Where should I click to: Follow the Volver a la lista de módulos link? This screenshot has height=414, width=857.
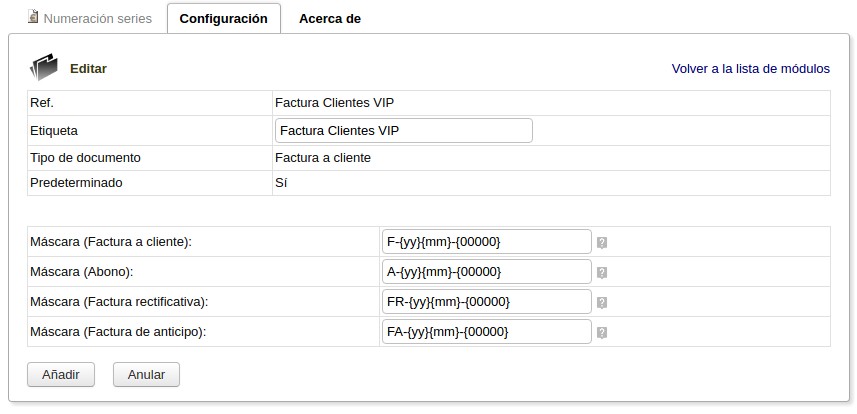(x=750, y=69)
